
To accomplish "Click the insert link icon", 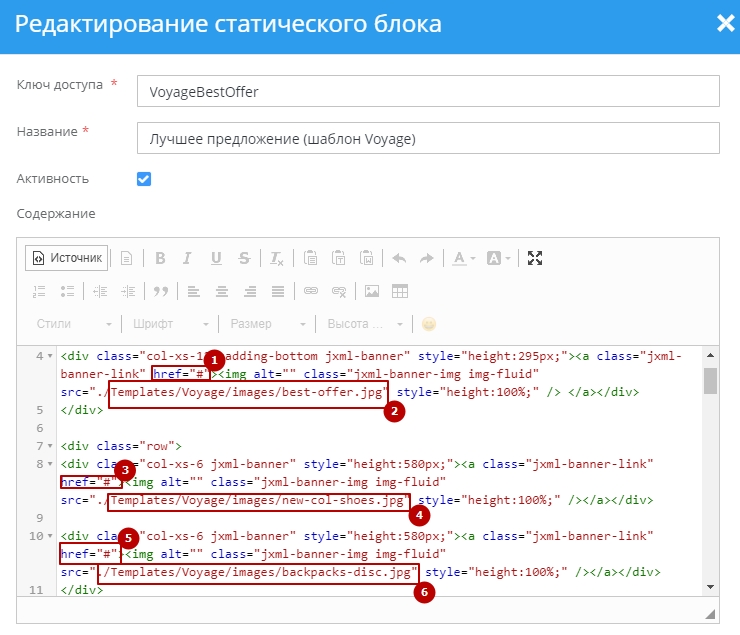I will click(x=310, y=291).
